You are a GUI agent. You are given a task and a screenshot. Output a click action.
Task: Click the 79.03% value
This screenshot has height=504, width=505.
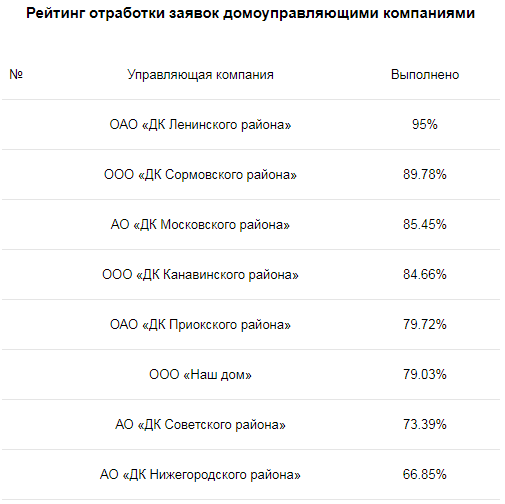425,374
